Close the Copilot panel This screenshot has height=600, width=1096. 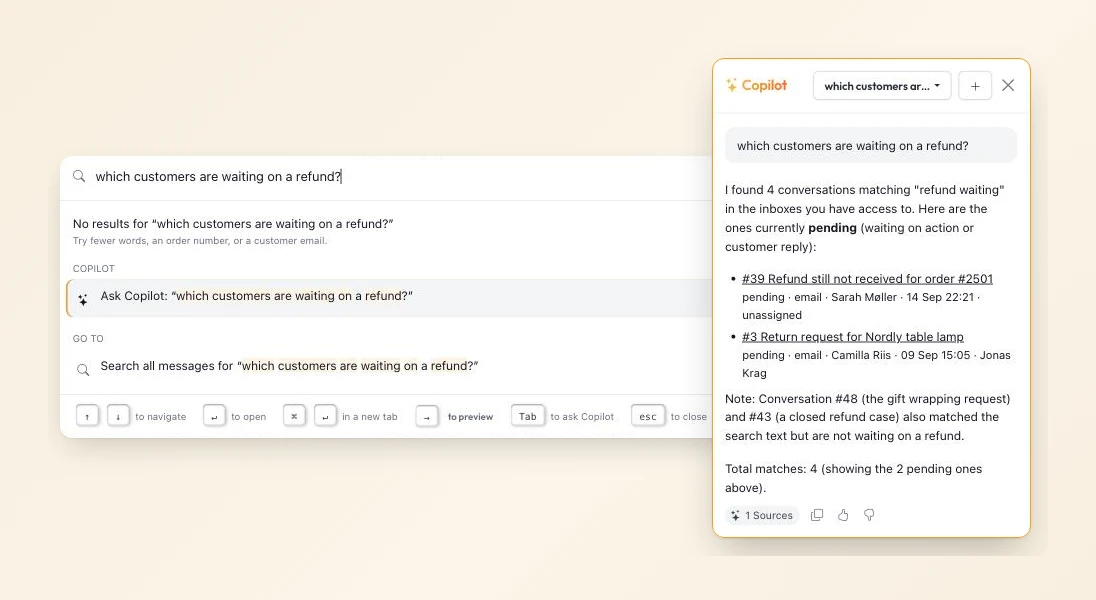pyautogui.click(x=1008, y=85)
